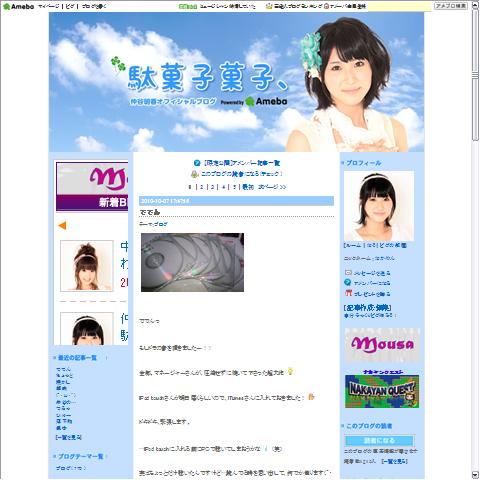The width and height of the screenshot is (480, 480).
Task: Click the 読者になる button
Action: (x=379, y=441)
